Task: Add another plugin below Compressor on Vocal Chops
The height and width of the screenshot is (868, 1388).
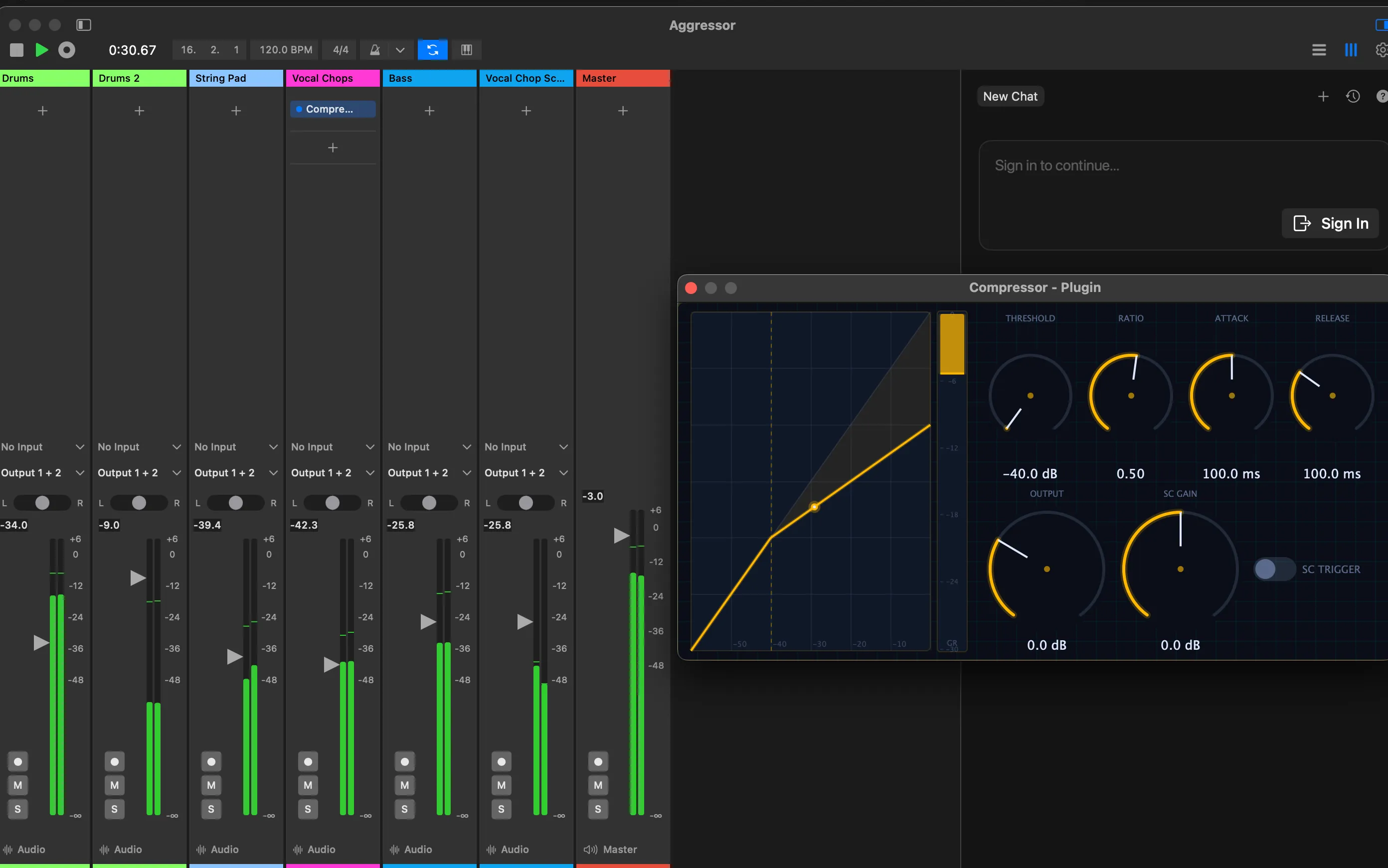Action: point(333,147)
